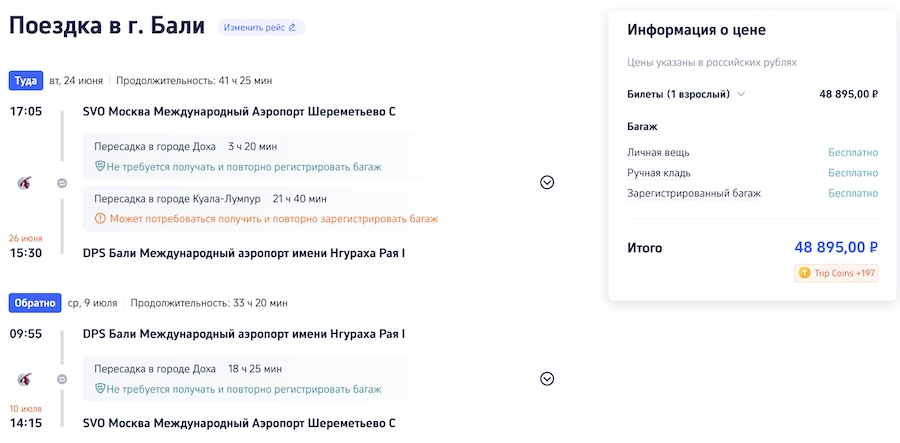Image resolution: width=900 pixels, height=443 pixels.
Task: Click the Trip Coins gold coin icon
Action: point(804,272)
